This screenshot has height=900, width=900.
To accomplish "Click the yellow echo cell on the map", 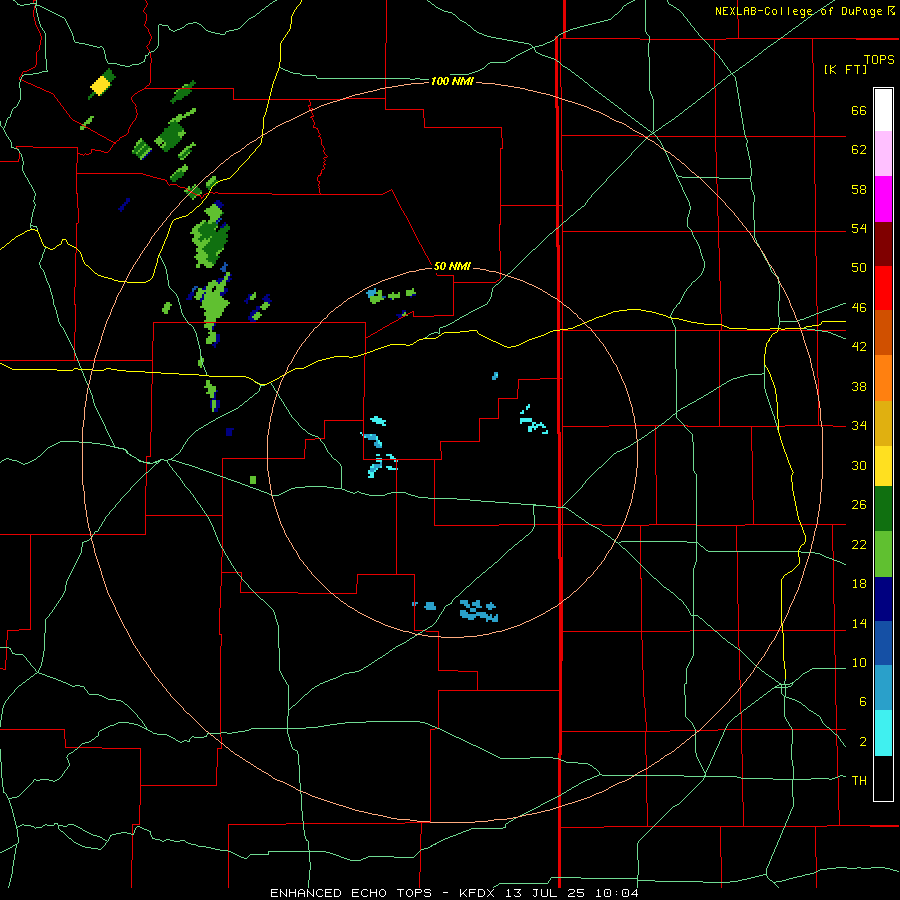I will pyautogui.click(x=100, y=85).
